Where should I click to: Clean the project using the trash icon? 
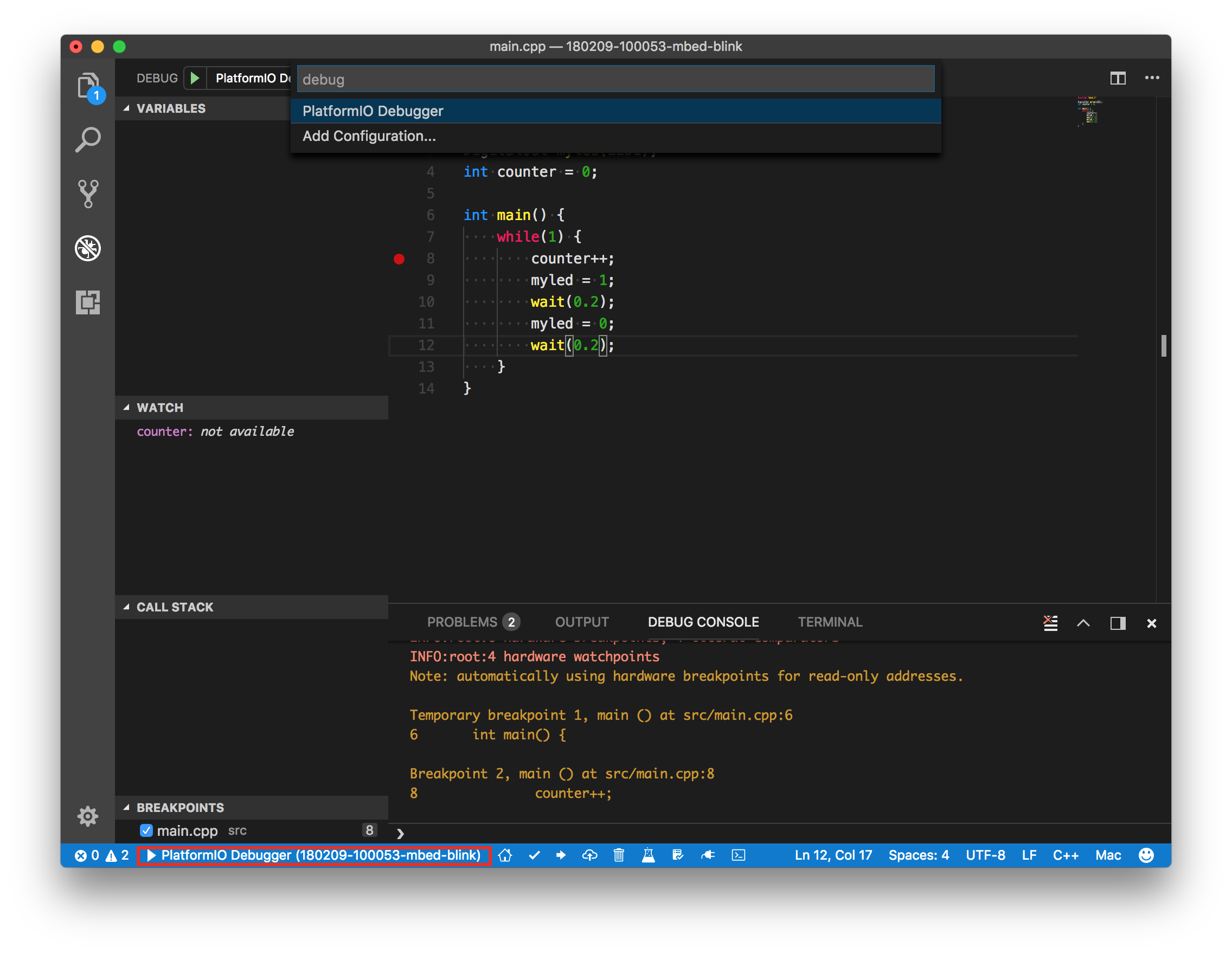(x=618, y=855)
